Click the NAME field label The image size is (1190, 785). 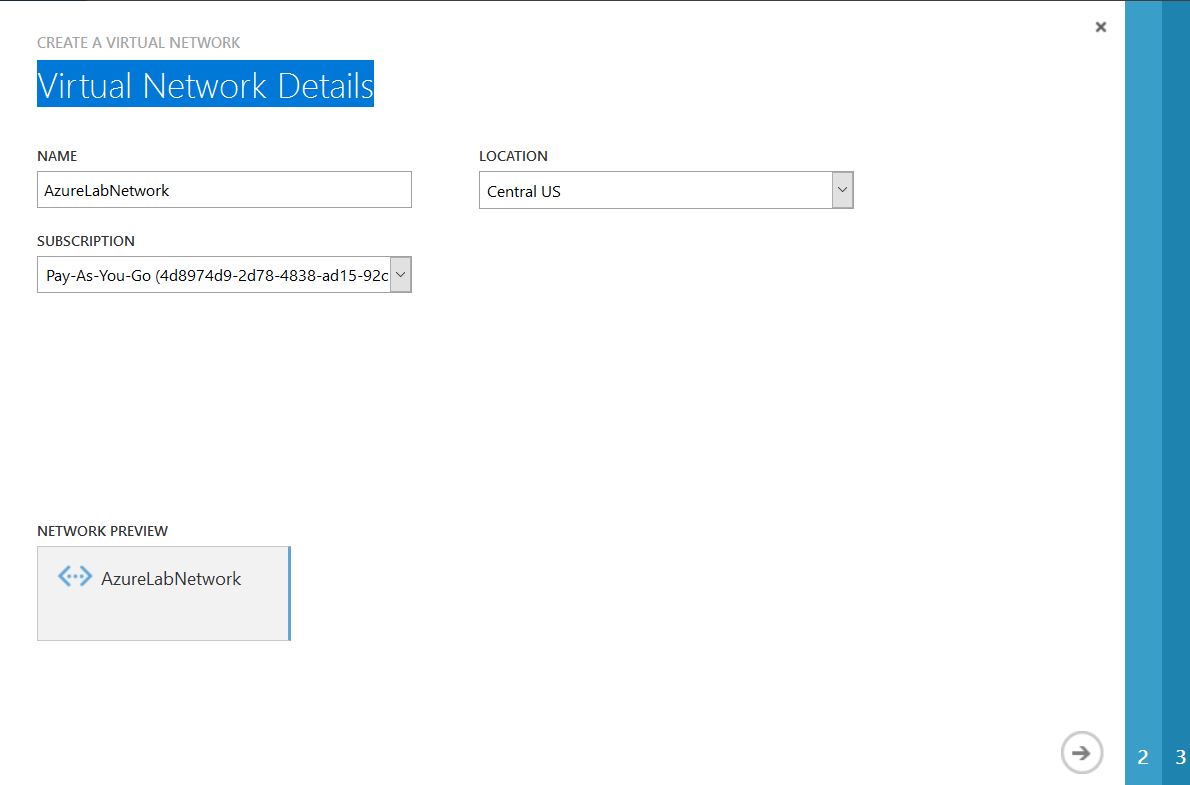coord(57,156)
